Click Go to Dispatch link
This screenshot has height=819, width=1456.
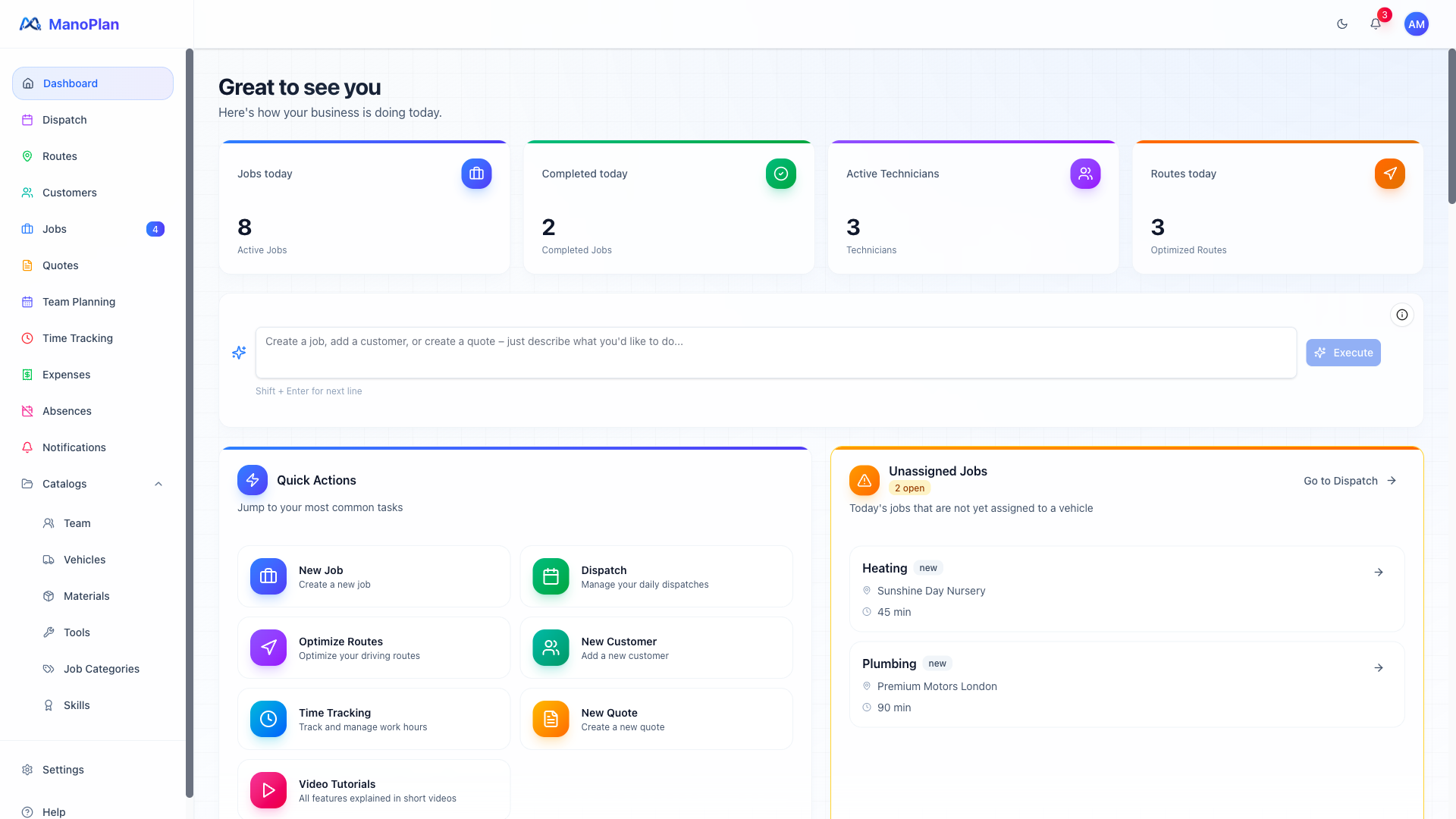coord(1349,481)
